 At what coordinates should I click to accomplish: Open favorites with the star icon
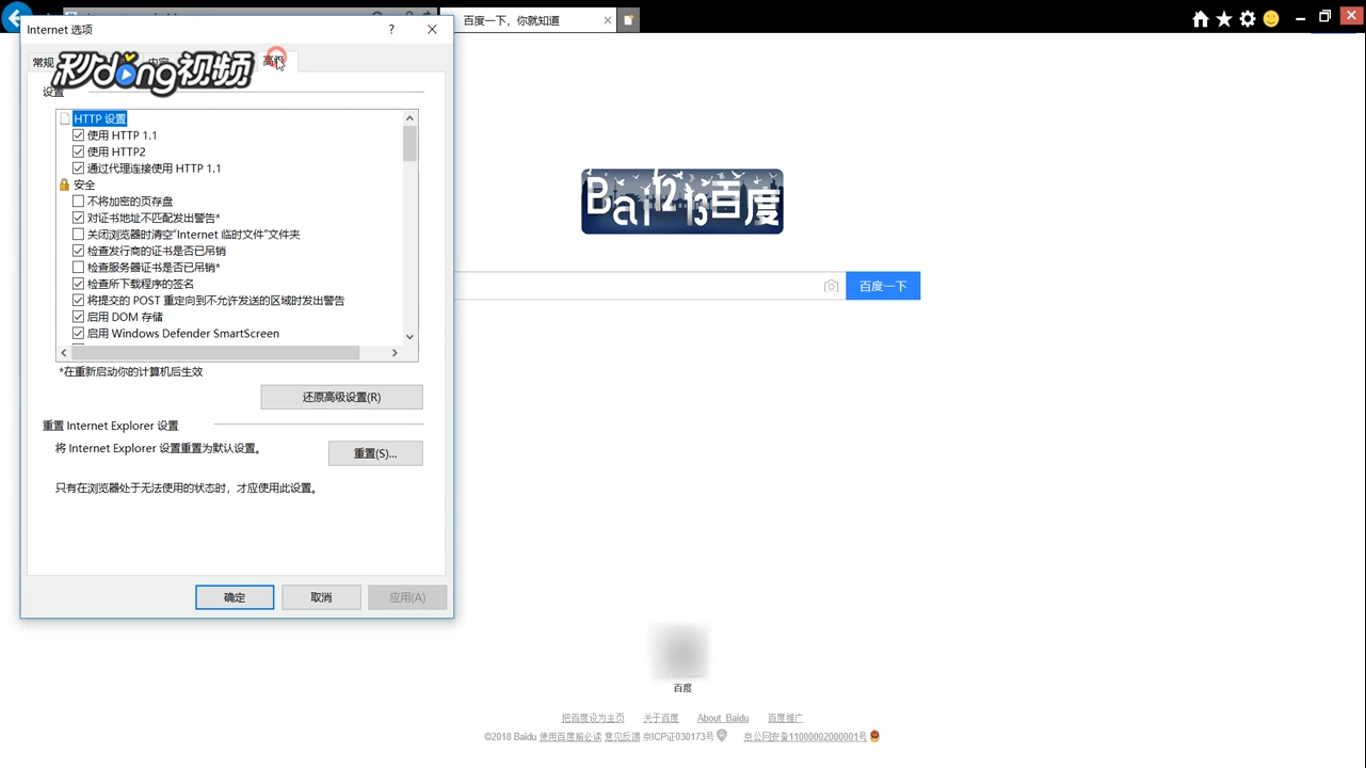[1224, 19]
